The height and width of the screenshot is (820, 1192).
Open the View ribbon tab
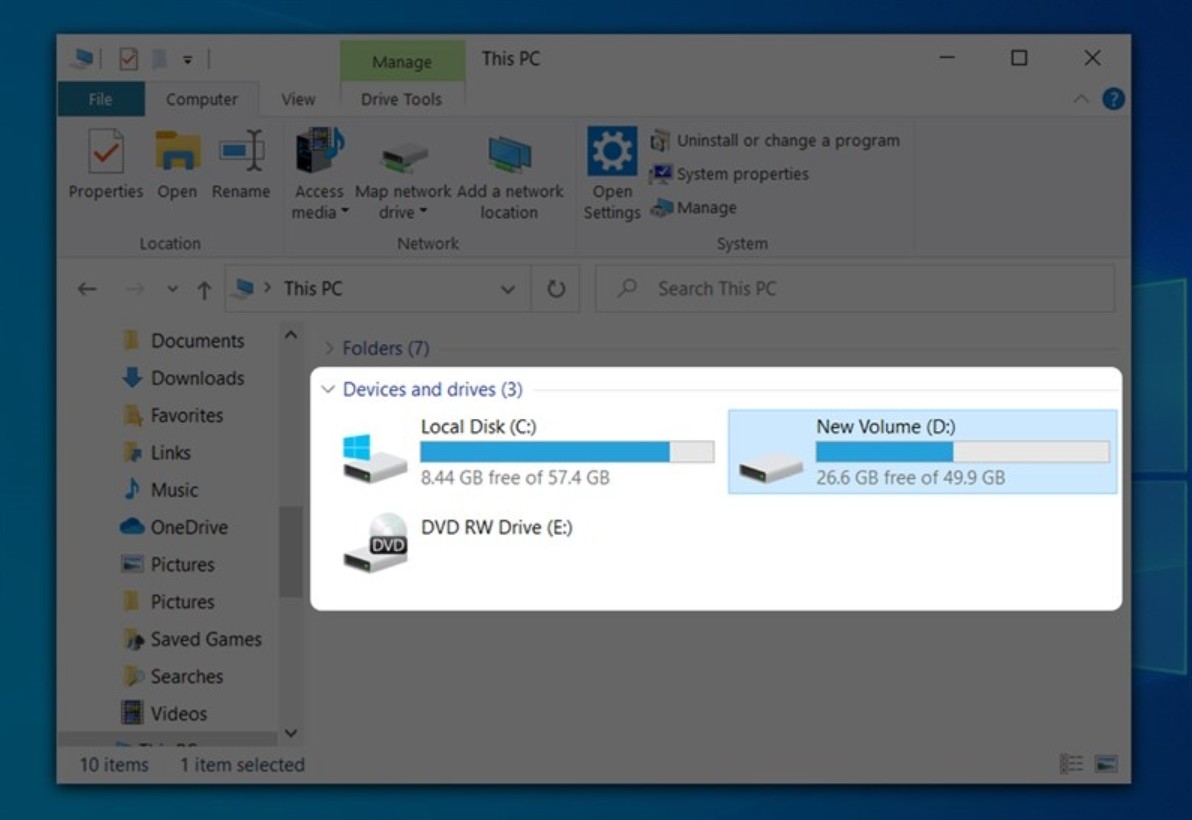point(298,100)
